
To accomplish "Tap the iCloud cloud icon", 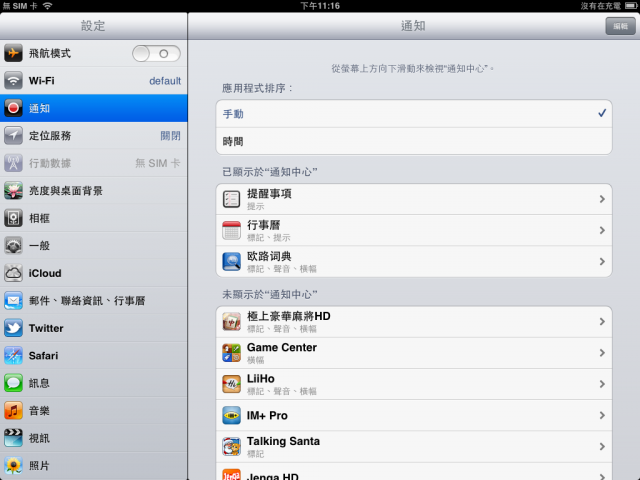I will tap(13, 273).
